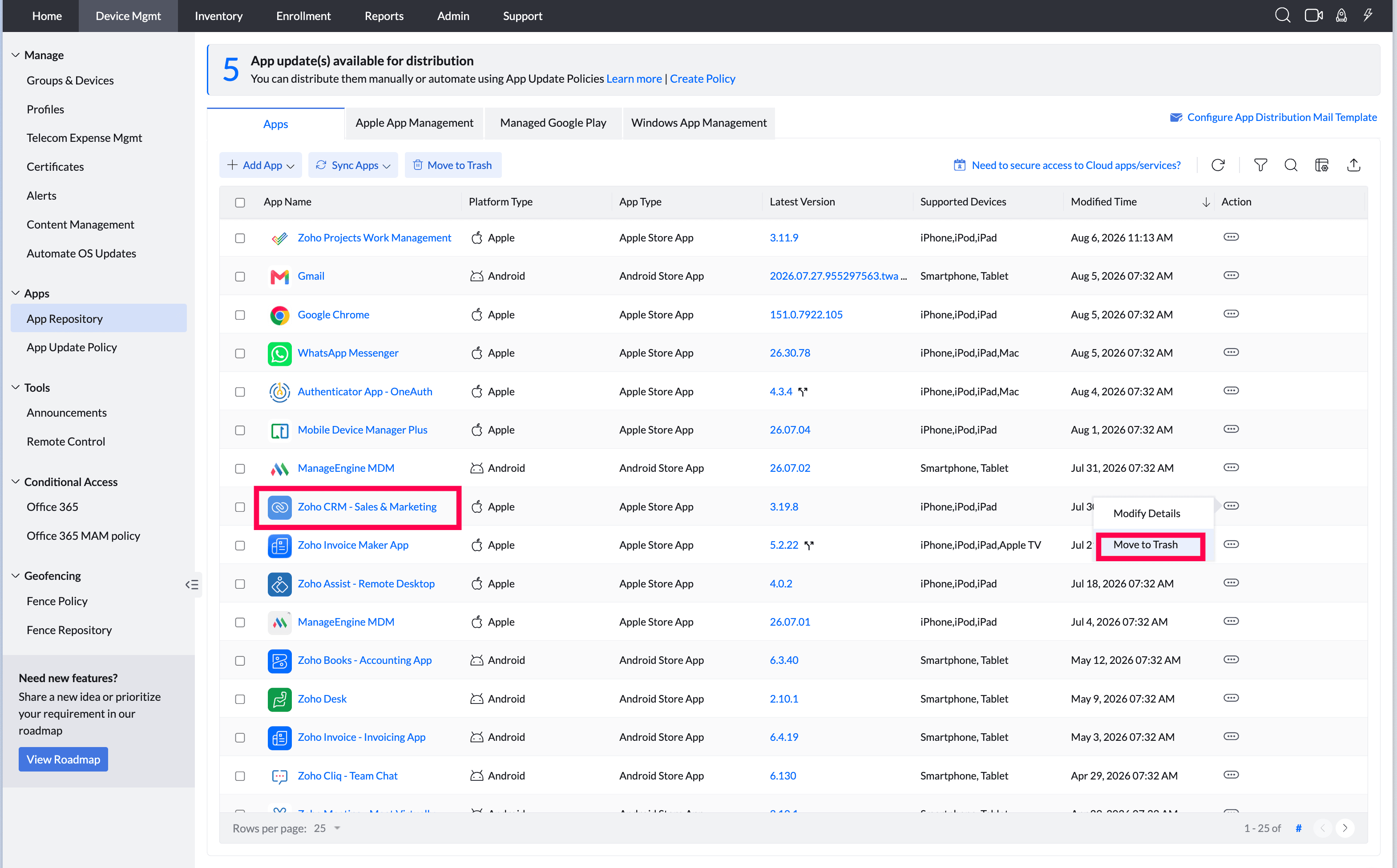Select the Zoho CRM - Sales & Marketing checkbox
The width and height of the screenshot is (1397, 868).
click(x=240, y=507)
